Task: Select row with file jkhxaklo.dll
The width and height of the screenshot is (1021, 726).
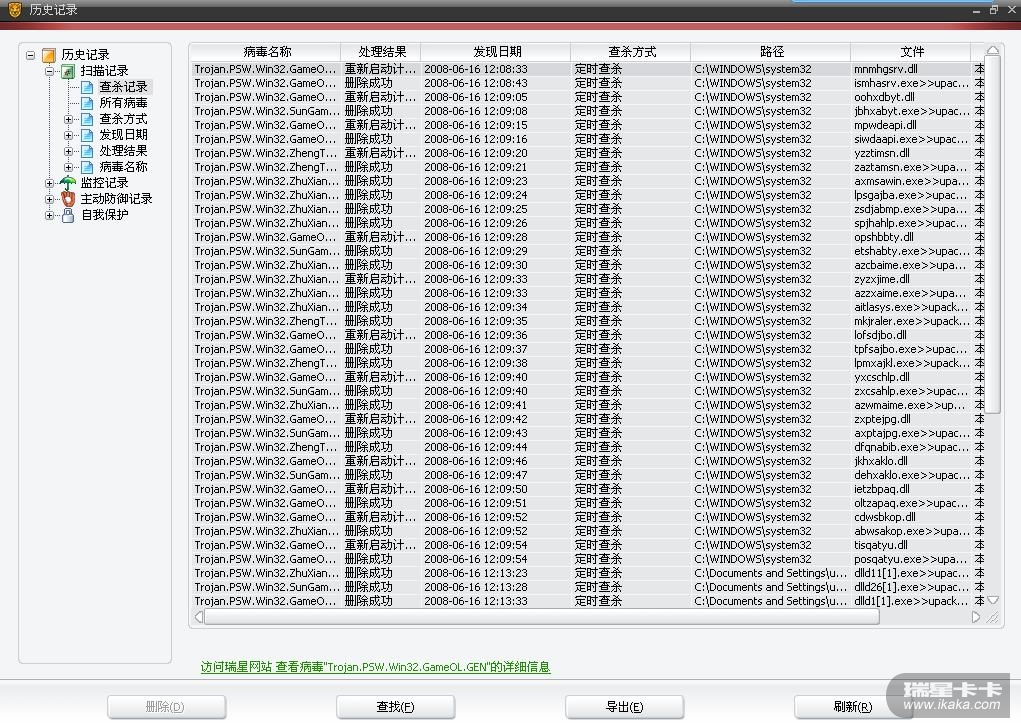Action: [x=588, y=461]
